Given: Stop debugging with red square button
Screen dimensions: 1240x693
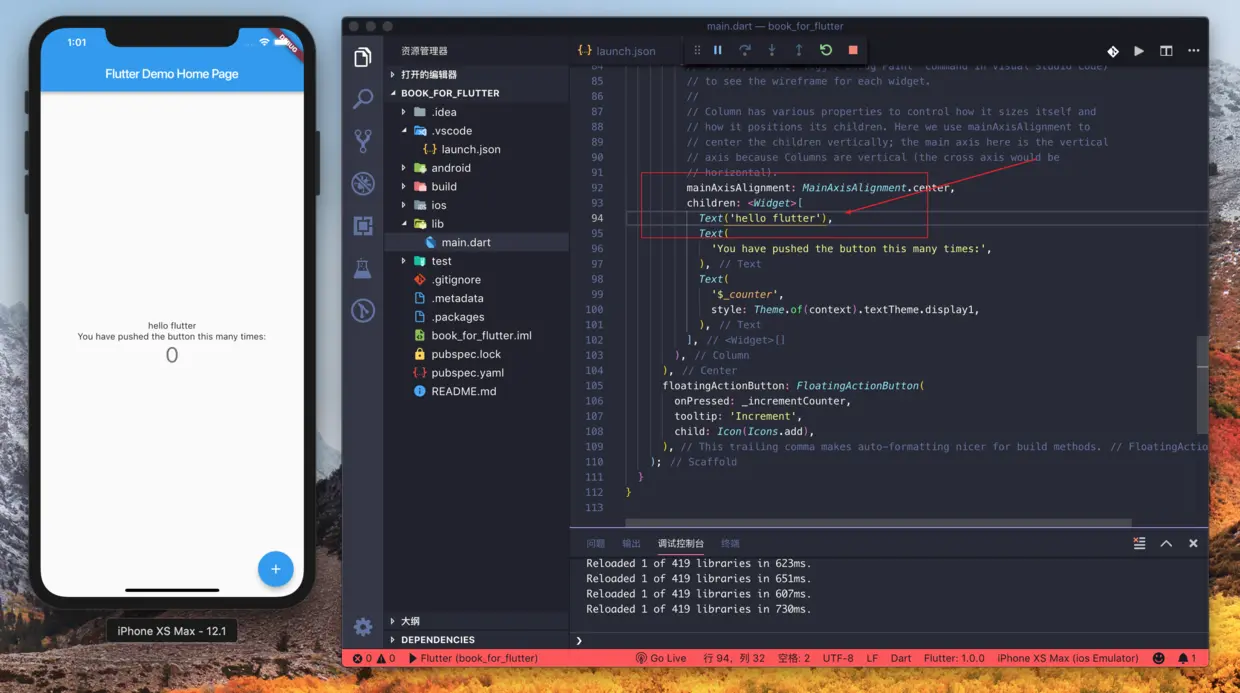Looking at the screenshot, I should (x=852, y=50).
